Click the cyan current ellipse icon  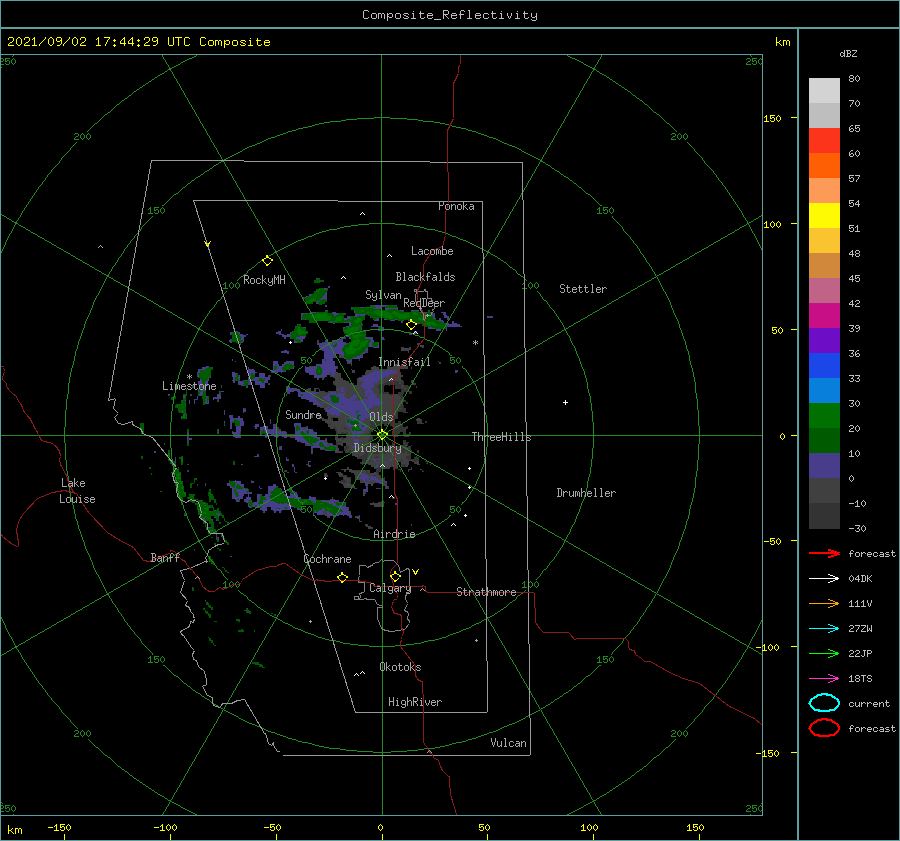tap(824, 703)
